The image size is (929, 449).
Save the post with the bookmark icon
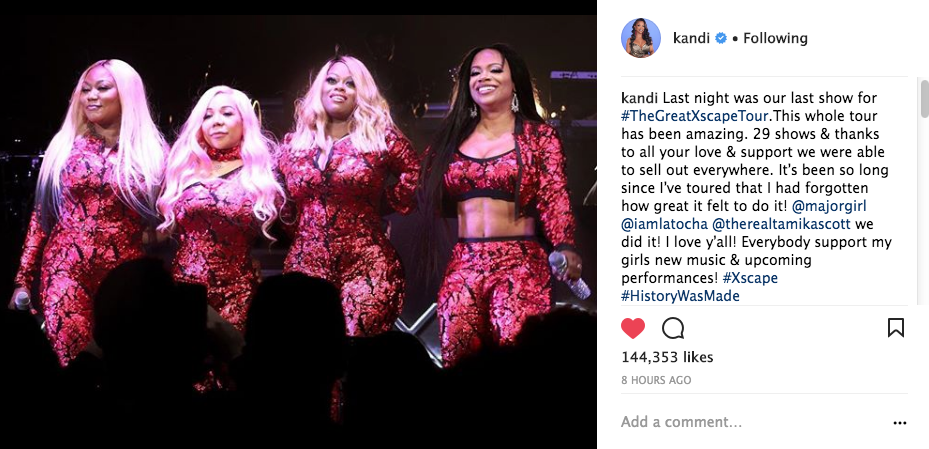(896, 328)
